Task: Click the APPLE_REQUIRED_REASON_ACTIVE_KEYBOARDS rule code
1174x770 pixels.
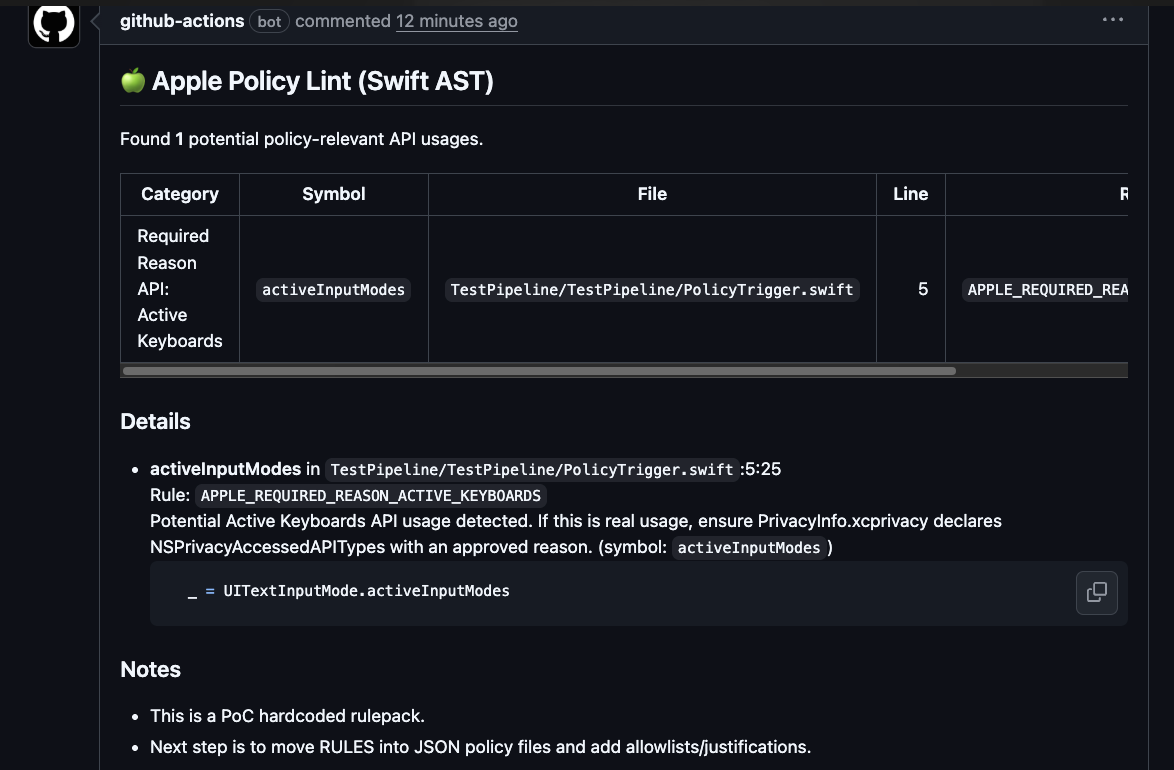Action: [371, 496]
